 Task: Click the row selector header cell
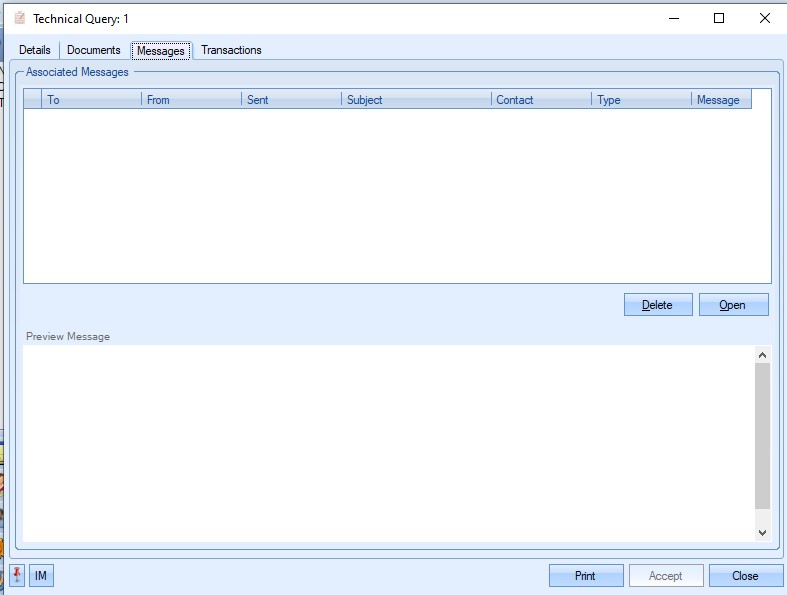click(33, 99)
